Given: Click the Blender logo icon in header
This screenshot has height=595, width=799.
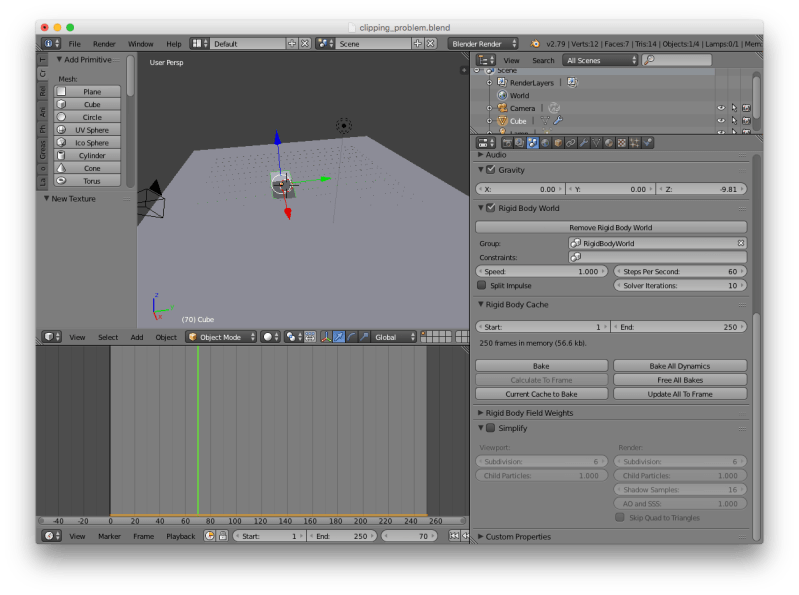Looking at the screenshot, I should 535,44.
